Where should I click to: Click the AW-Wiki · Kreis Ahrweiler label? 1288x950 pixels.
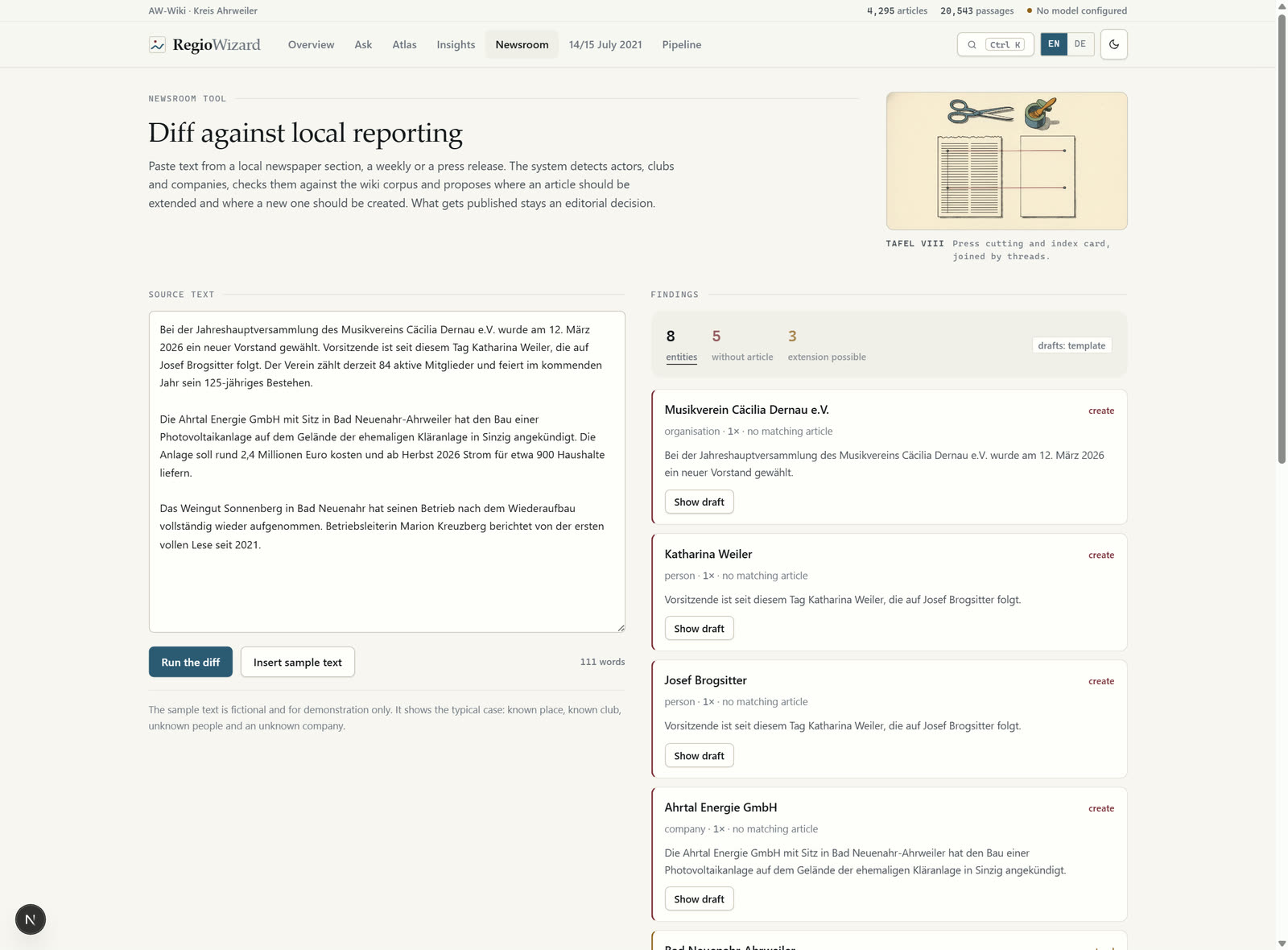click(x=203, y=10)
